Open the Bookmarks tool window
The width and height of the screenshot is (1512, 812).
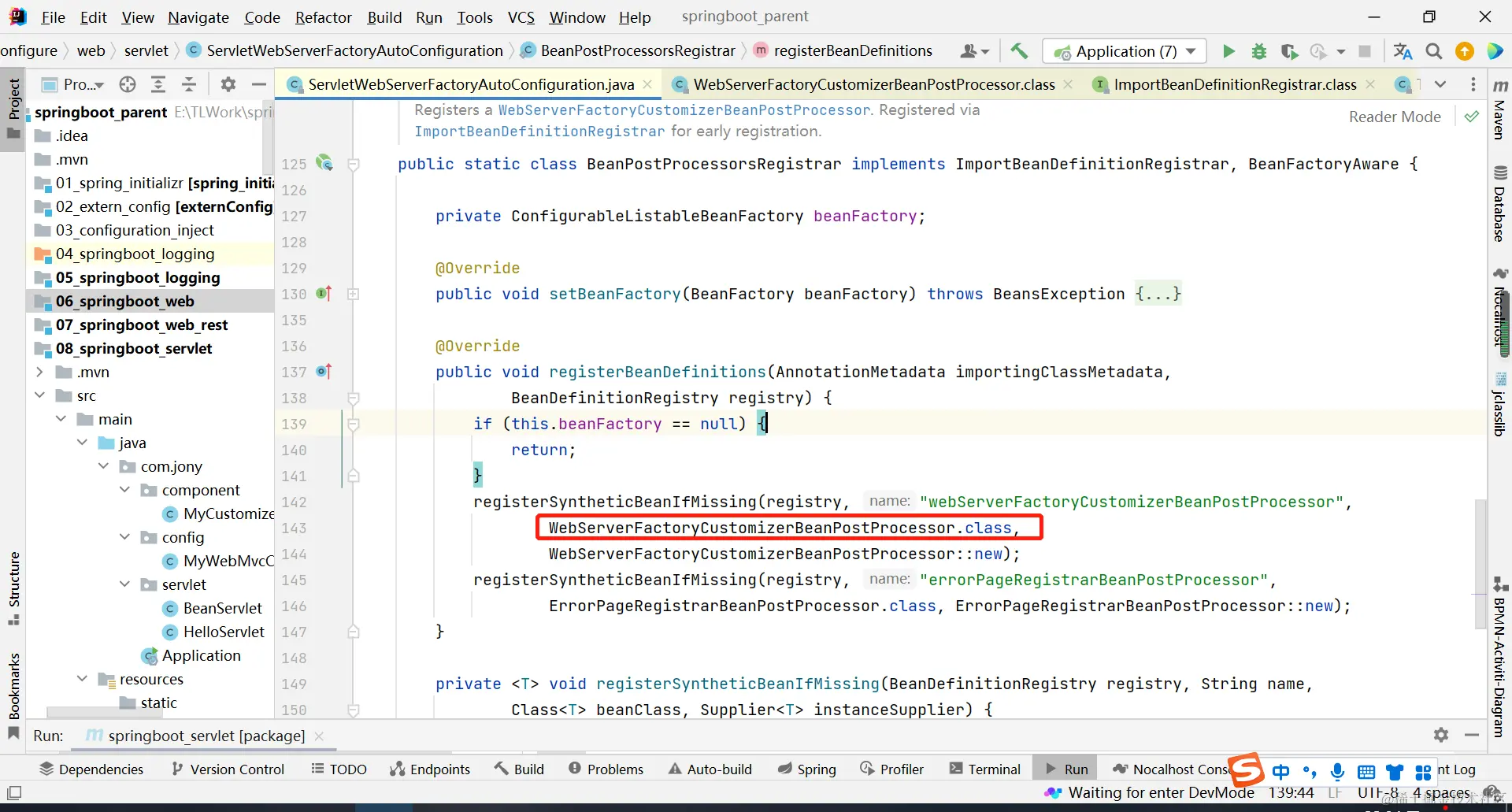(13, 695)
